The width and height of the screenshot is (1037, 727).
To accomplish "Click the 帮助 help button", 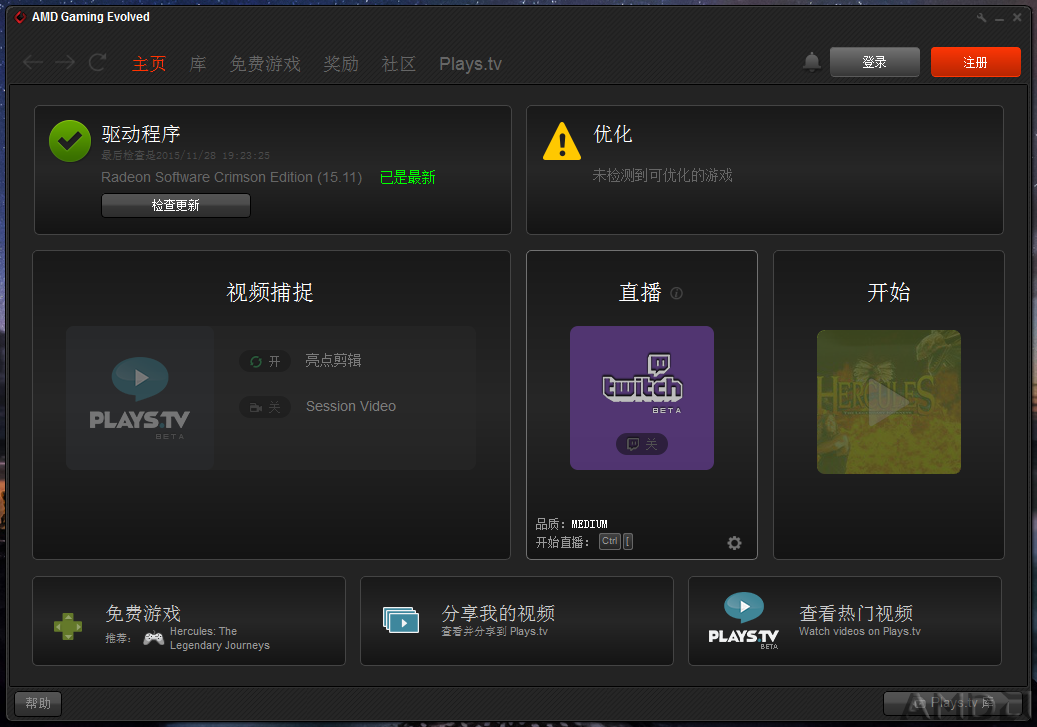I will pyautogui.click(x=38, y=703).
